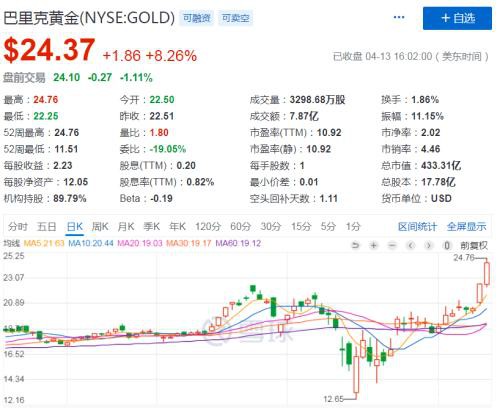Click the 总市值 value 433.31亿
This screenshot has height=408, width=500.
441,165
